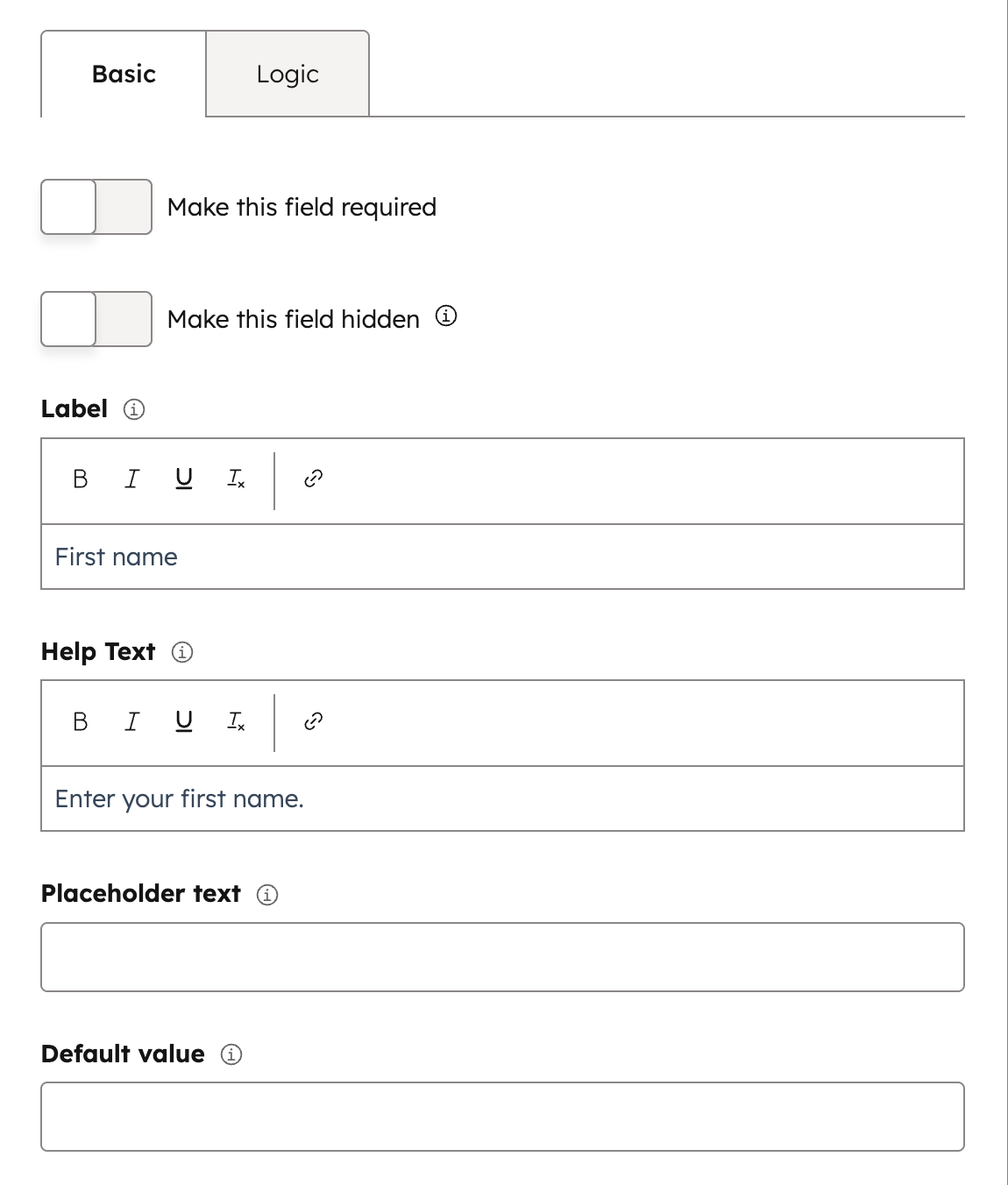Click Underline icon in Label editor
This screenshot has height=1185, width=1008.
pyautogui.click(x=184, y=479)
